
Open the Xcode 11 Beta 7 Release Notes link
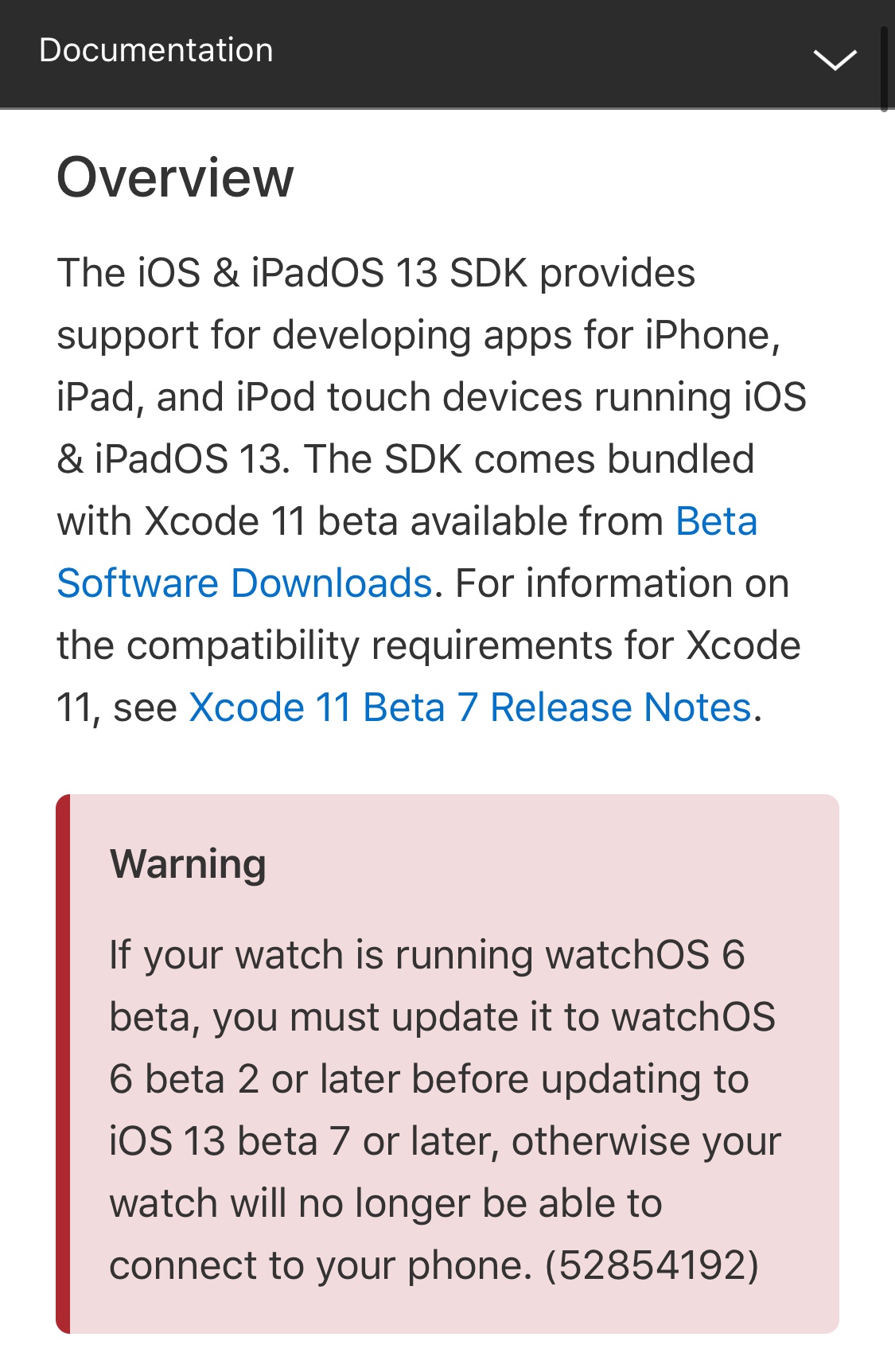coord(469,707)
